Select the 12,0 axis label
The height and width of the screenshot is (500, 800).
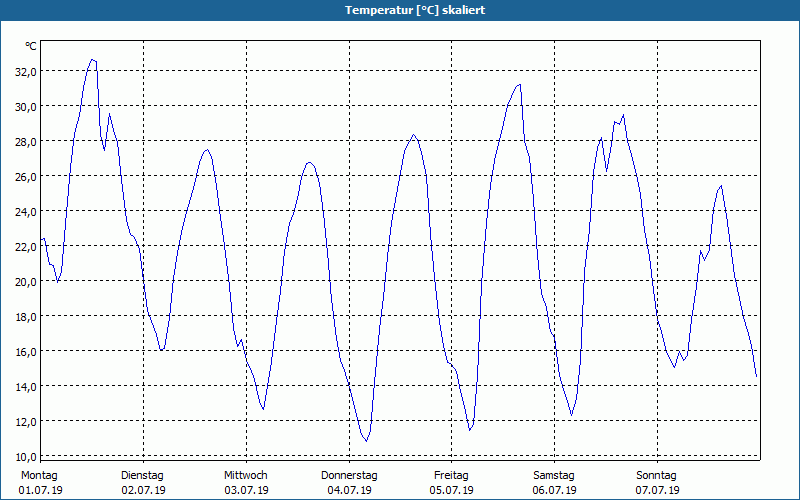tap(26, 422)
